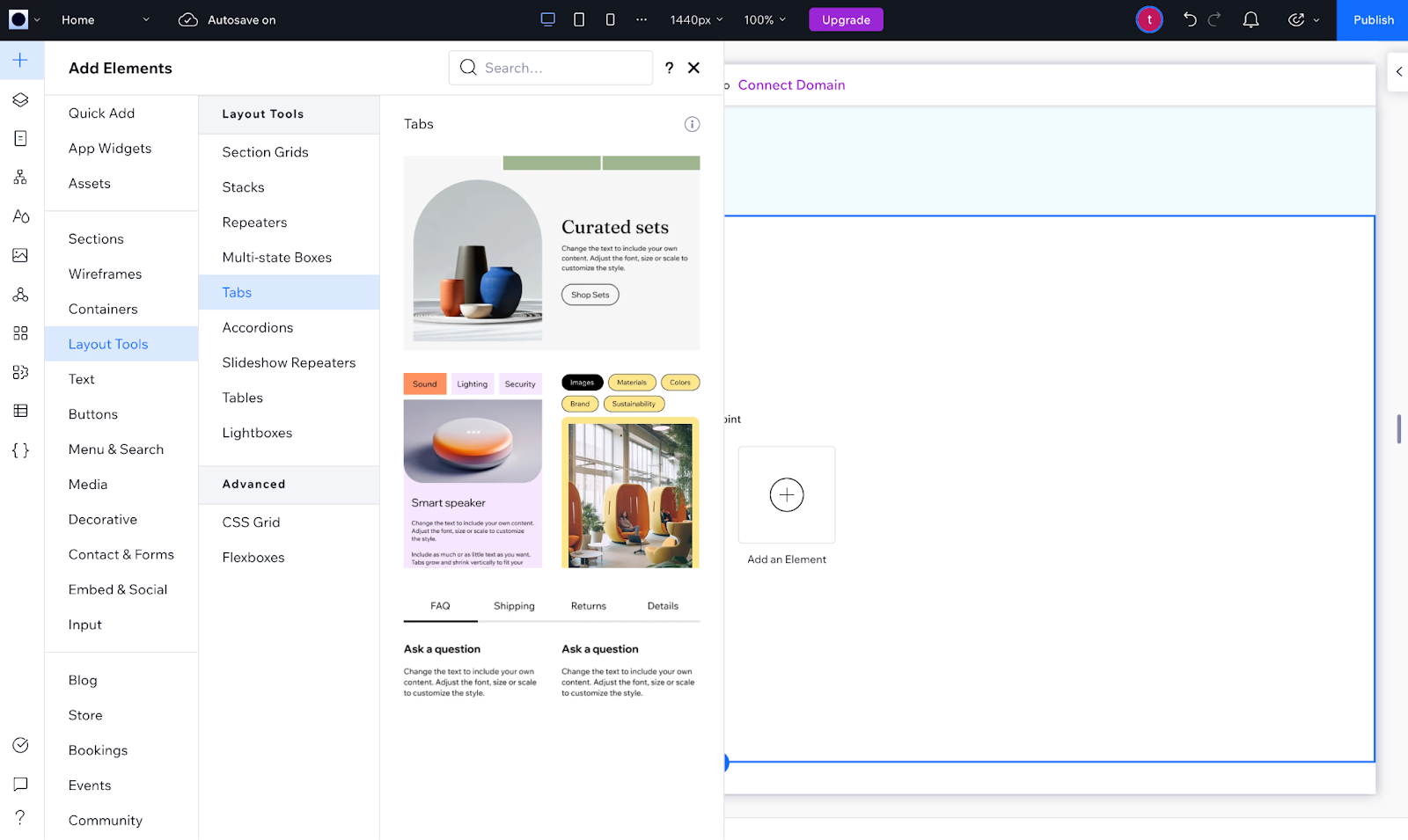Open the App Market grid icon in sidebar
Viewport: 1408px width, 840px height.
pyautogui.click(x=20, y=333)
